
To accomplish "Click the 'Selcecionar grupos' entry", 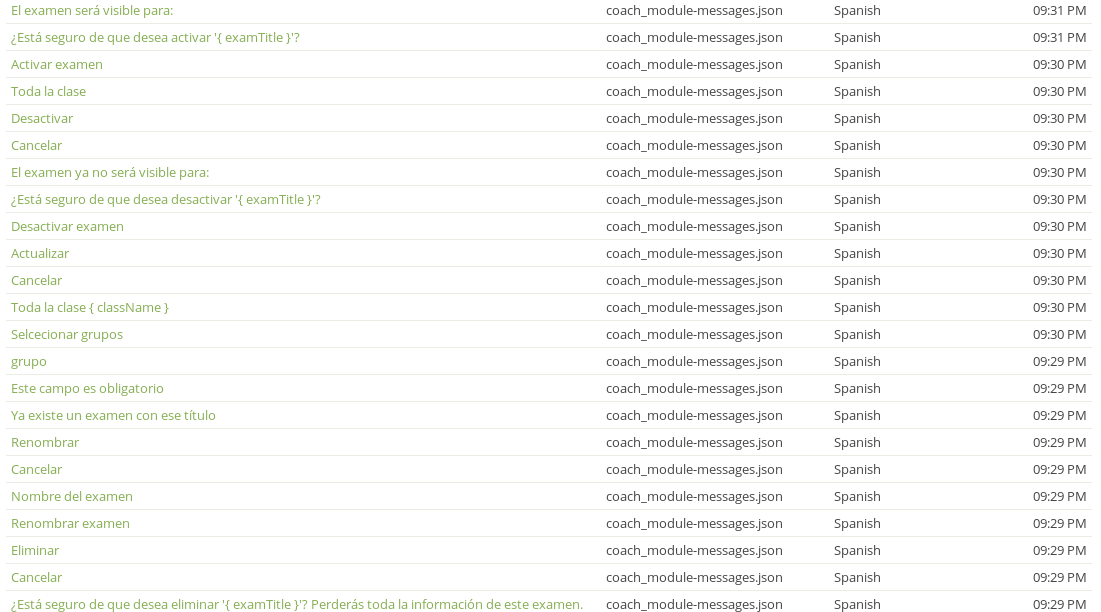I will [67, 335].
